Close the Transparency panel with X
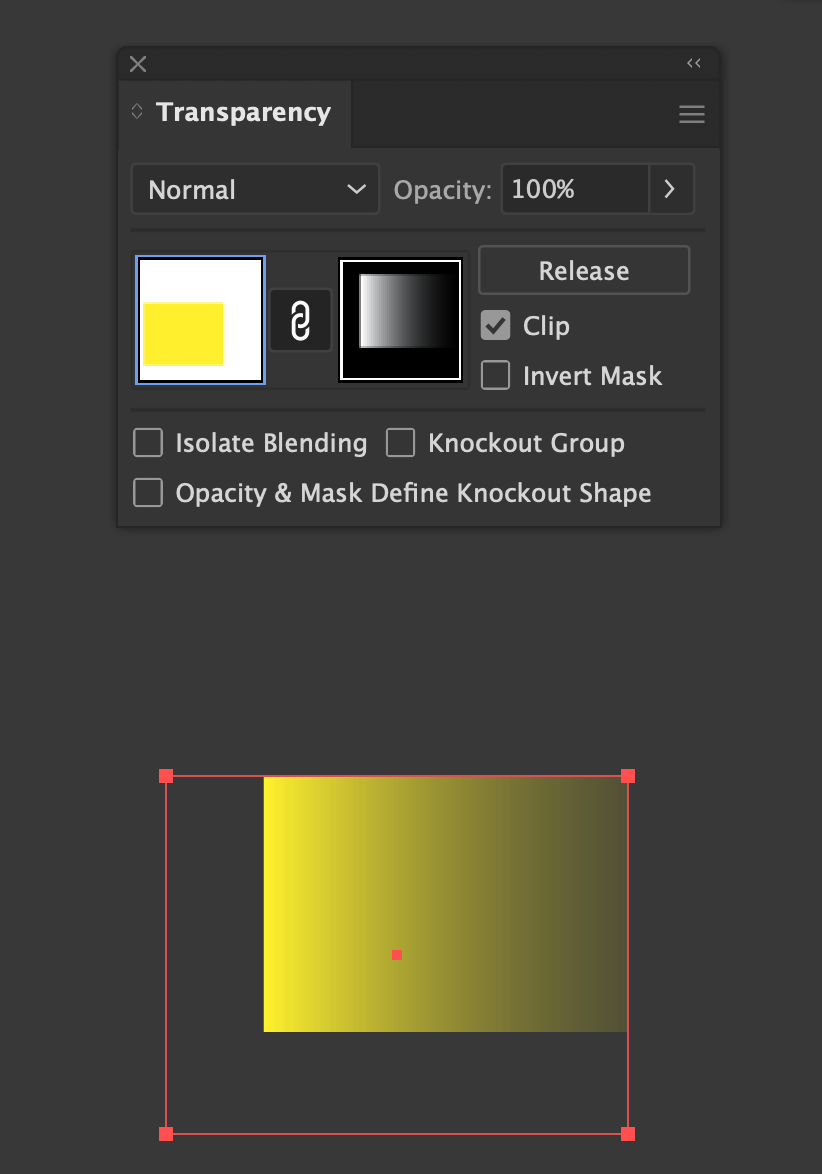822x1174 pixels. coord(138,64)
